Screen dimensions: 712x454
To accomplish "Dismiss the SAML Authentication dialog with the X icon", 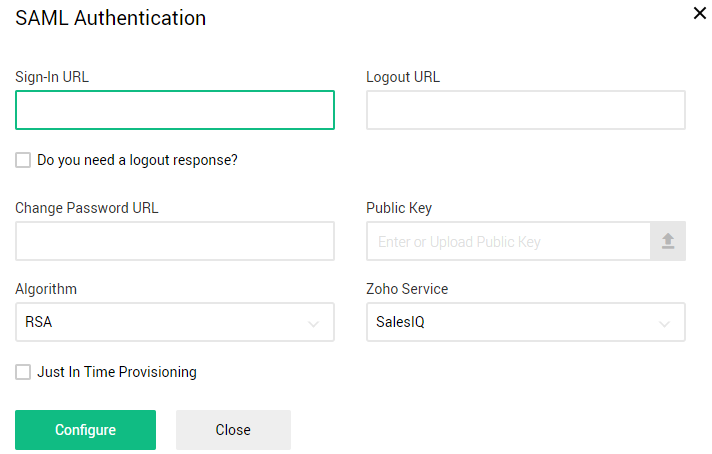I will (x=700, y=13).
